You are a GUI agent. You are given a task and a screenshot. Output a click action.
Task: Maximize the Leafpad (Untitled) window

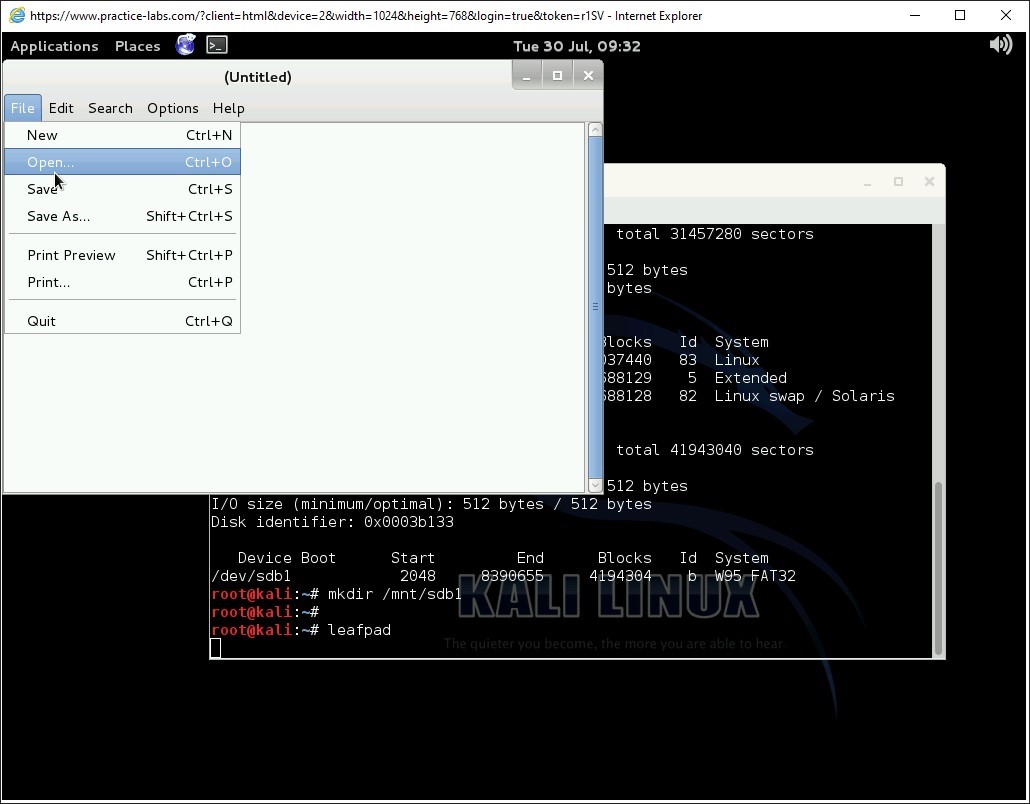pyautogui.click(x=557, y=76)
